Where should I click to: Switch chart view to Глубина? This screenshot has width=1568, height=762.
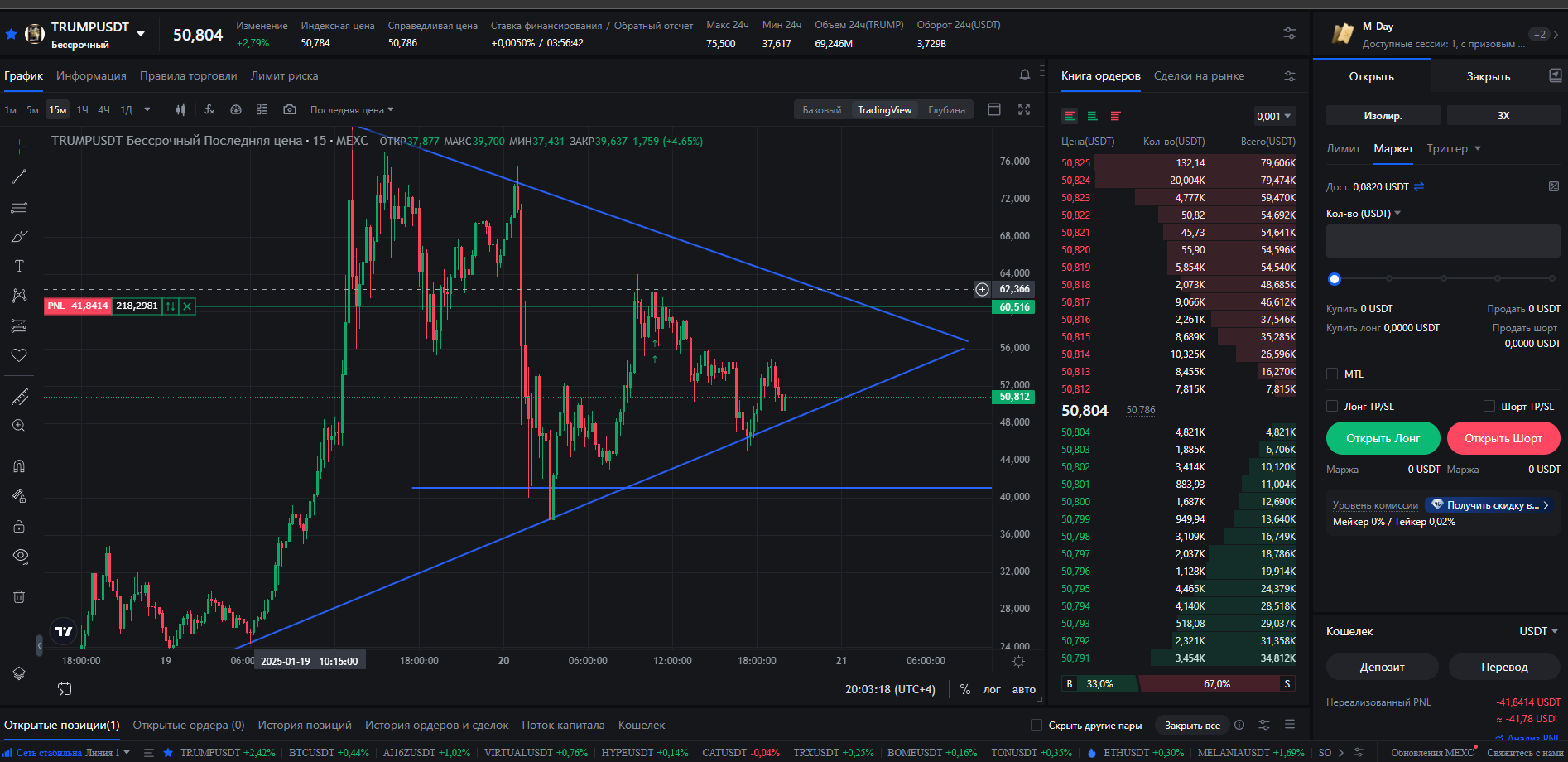[946, 110]
